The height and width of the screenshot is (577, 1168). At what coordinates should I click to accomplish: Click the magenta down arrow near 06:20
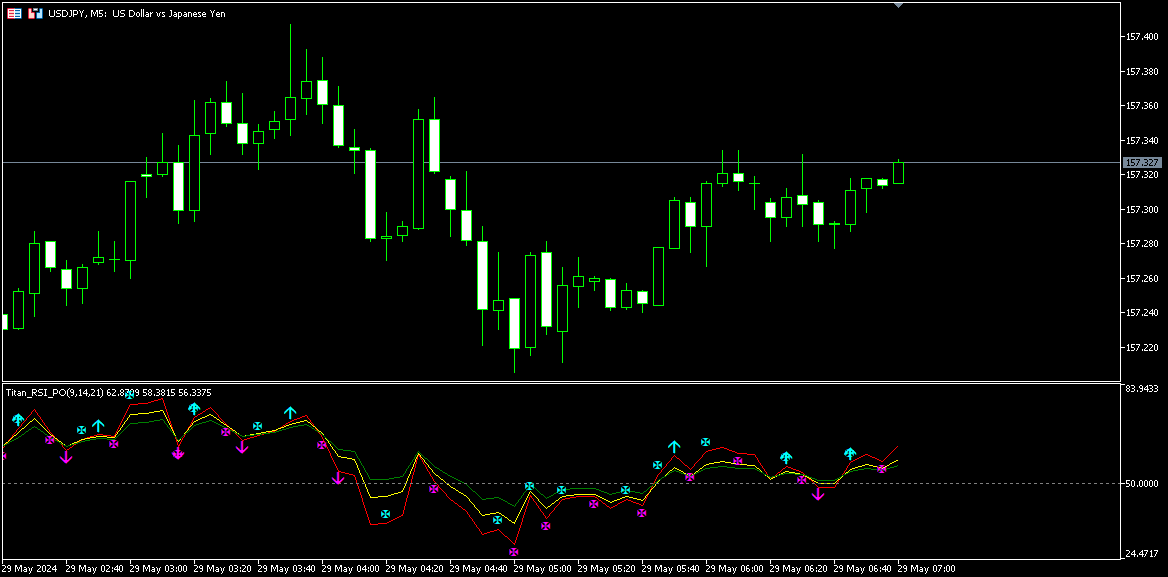[818, 493]
